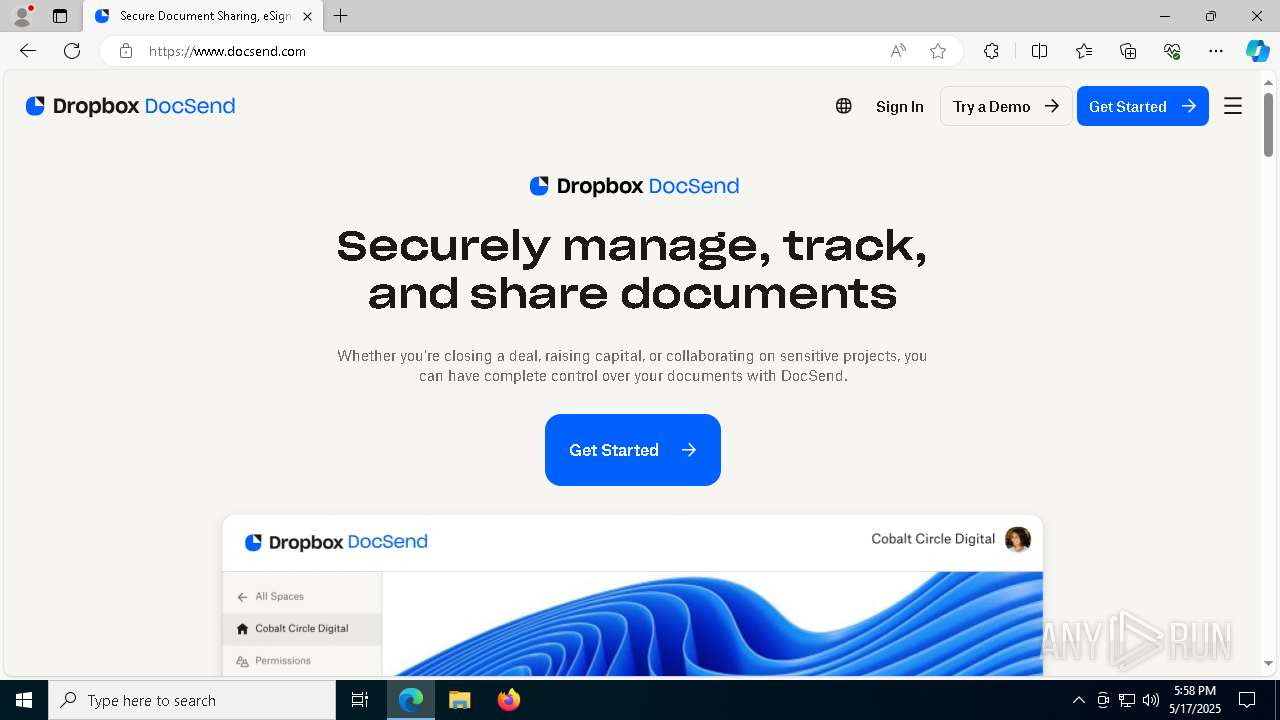
Task: Open the Collections icon
Action: (x=1128, y=51)
